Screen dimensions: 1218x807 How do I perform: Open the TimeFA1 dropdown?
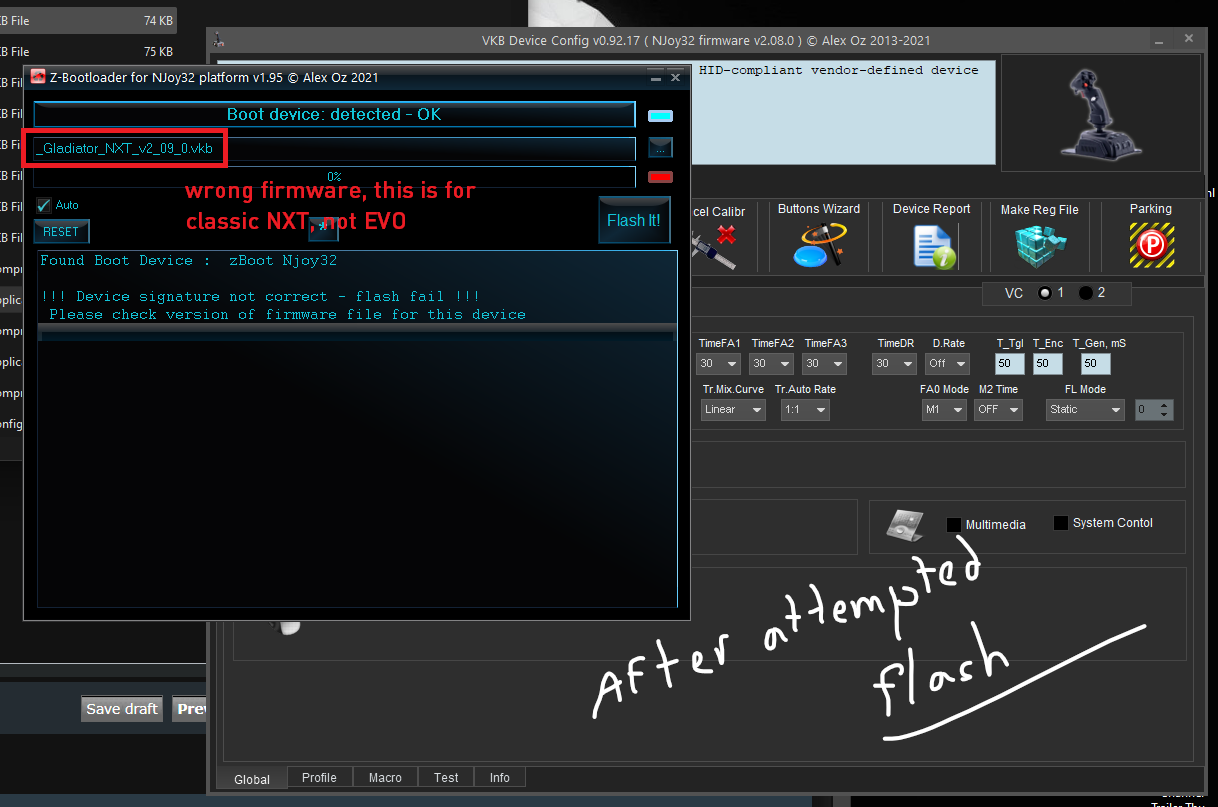(719, 364)
